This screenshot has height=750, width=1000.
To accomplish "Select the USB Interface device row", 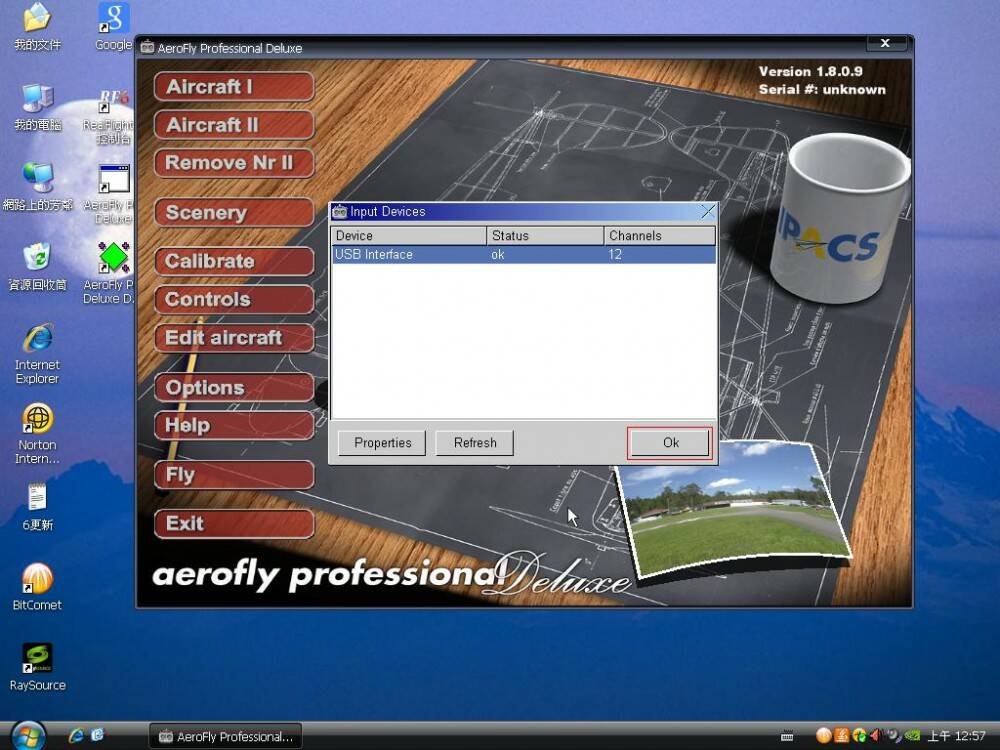I will [524, 254].
